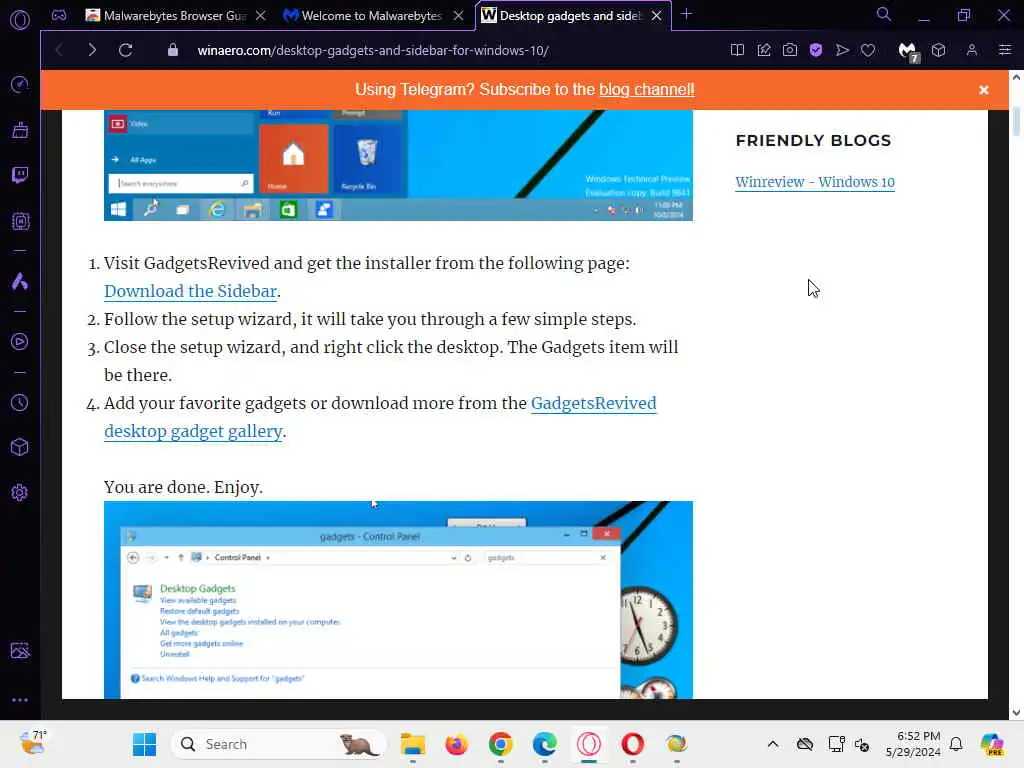View site security padlock info
This screenshot has height=768, width=1024.
172,50
